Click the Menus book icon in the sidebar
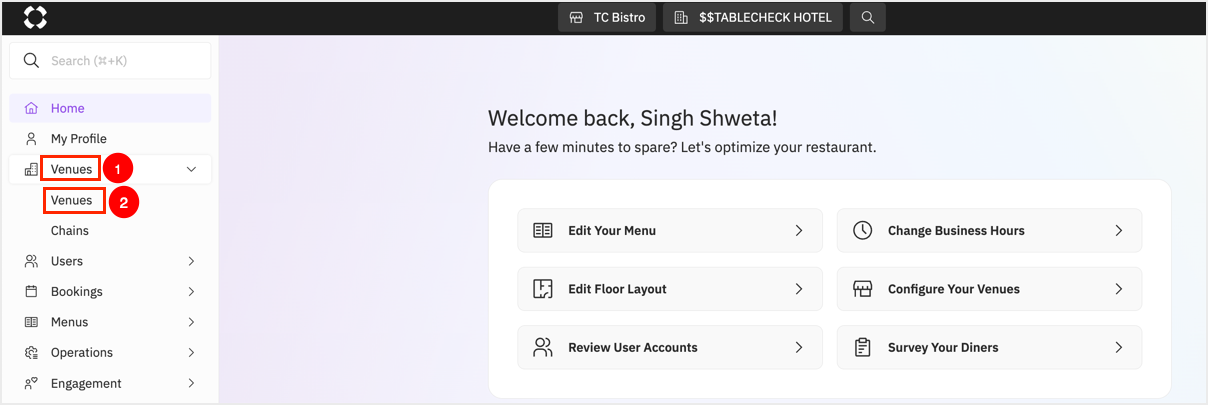Screen dimensions: 1208x405 pyautogui.click(x=31, y=322)
